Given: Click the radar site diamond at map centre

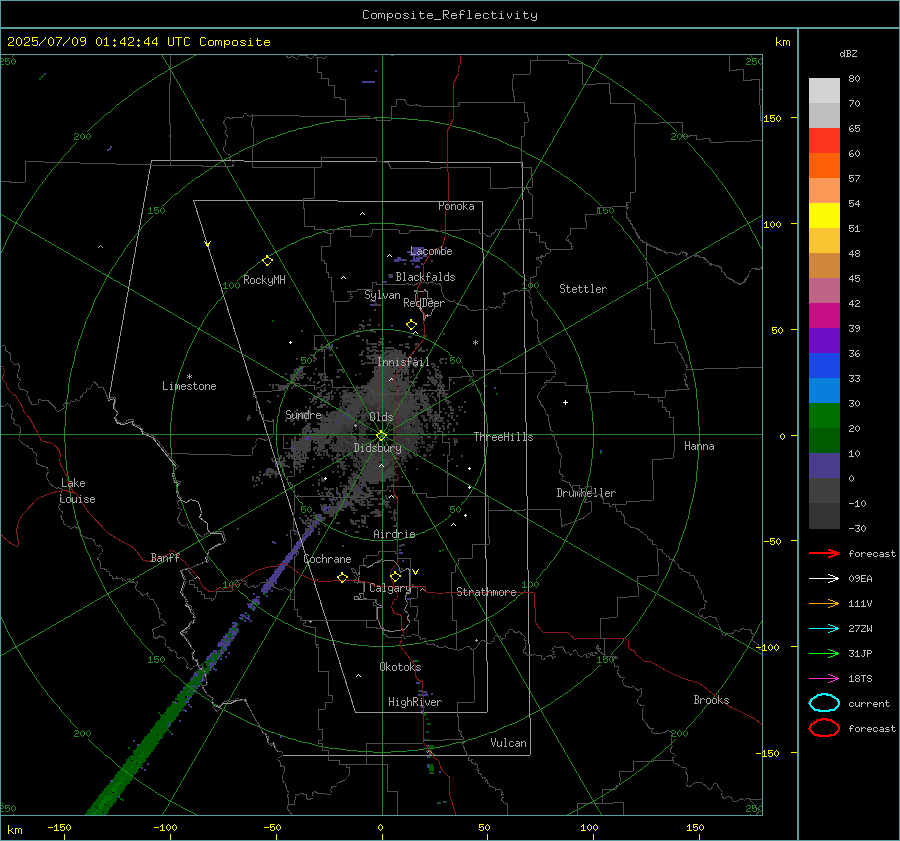Looking at the screenshot, I should point(381,436).
